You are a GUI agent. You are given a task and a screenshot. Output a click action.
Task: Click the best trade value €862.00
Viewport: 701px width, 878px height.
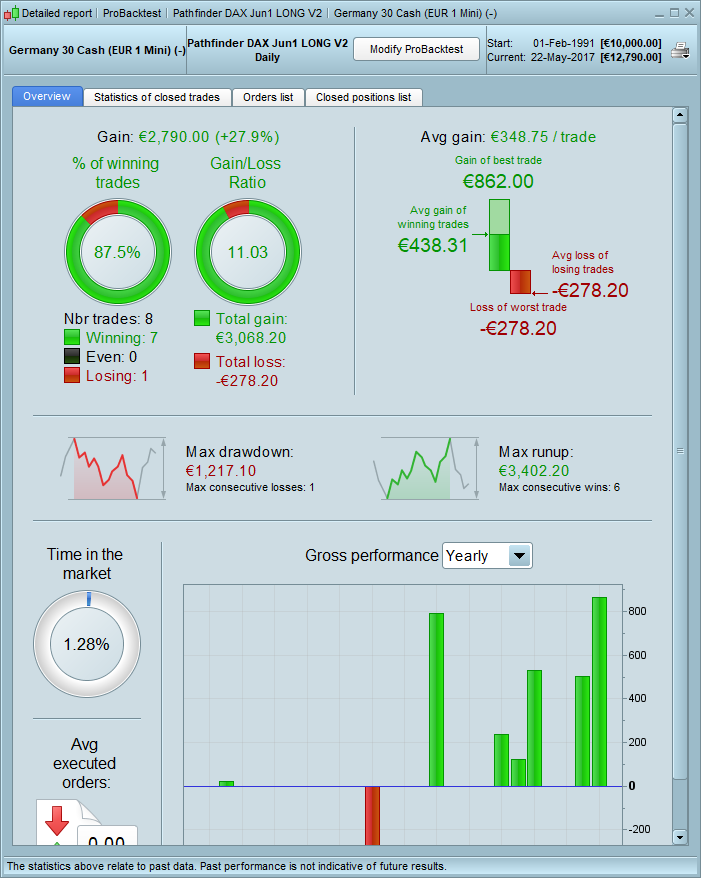coord(498,181)
